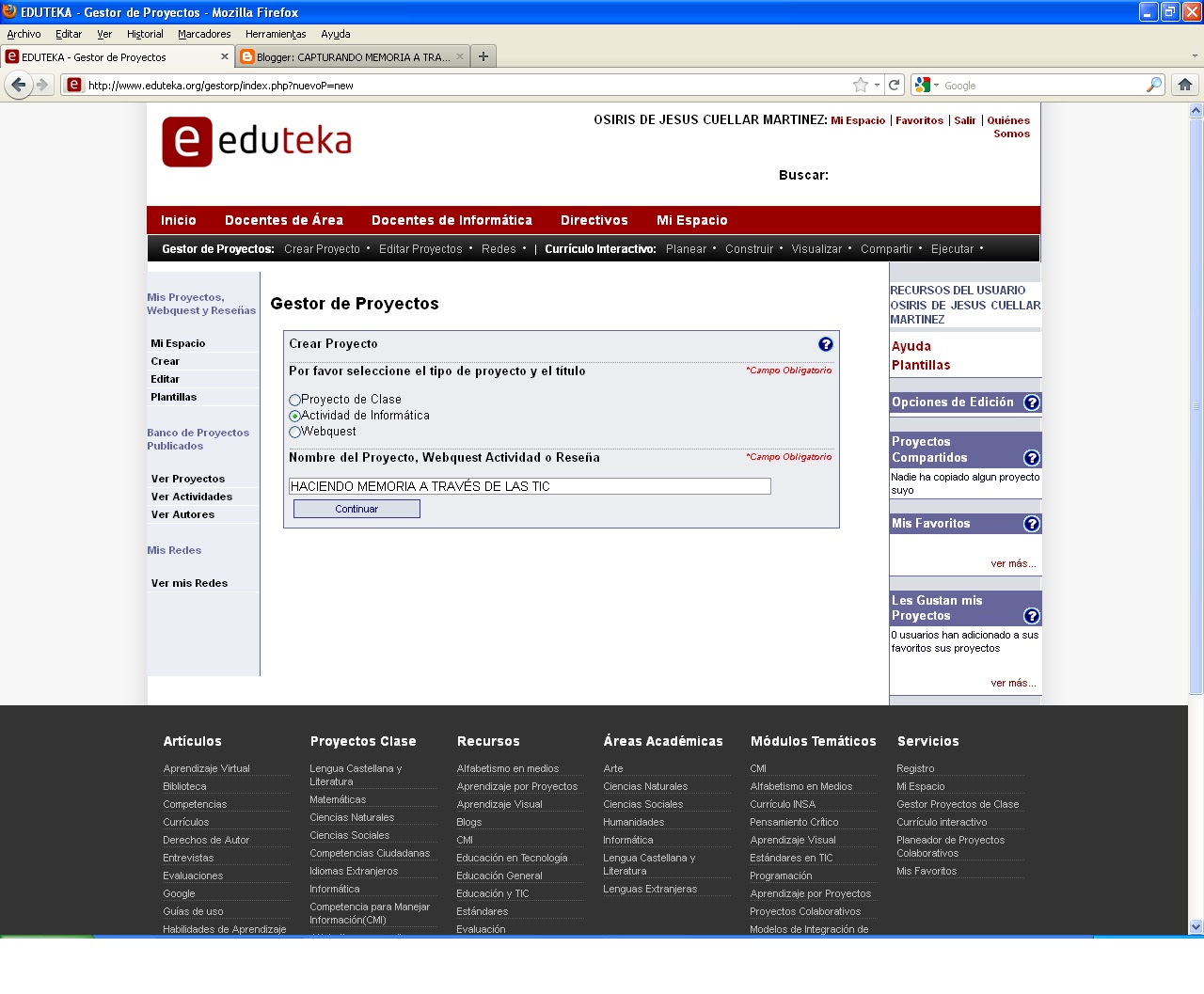1204x994 pixels.
Task: Open the home page via the house icon
Action: coord(1184,85)
